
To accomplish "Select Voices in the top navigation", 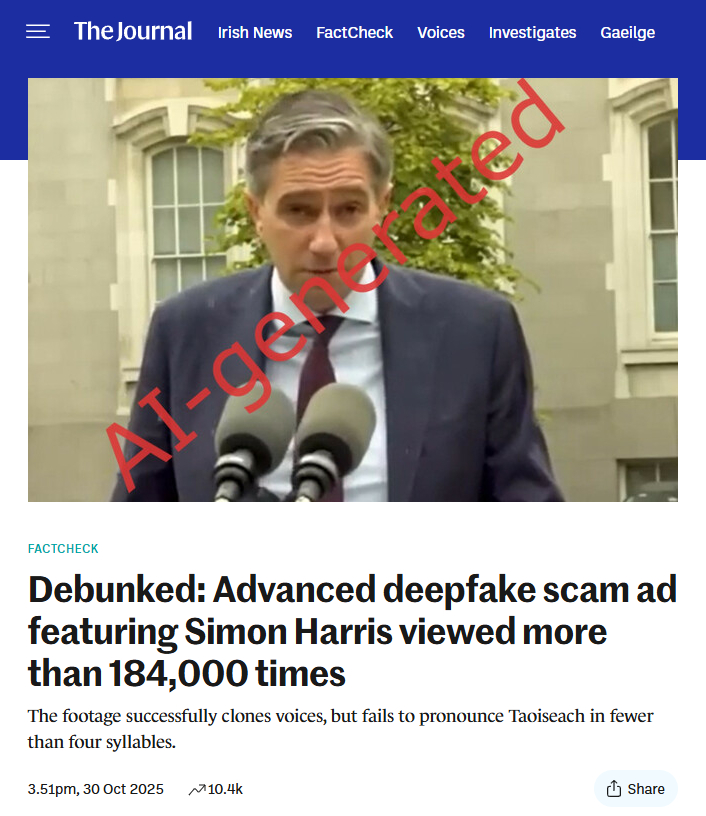I will [x=441, y=33].
